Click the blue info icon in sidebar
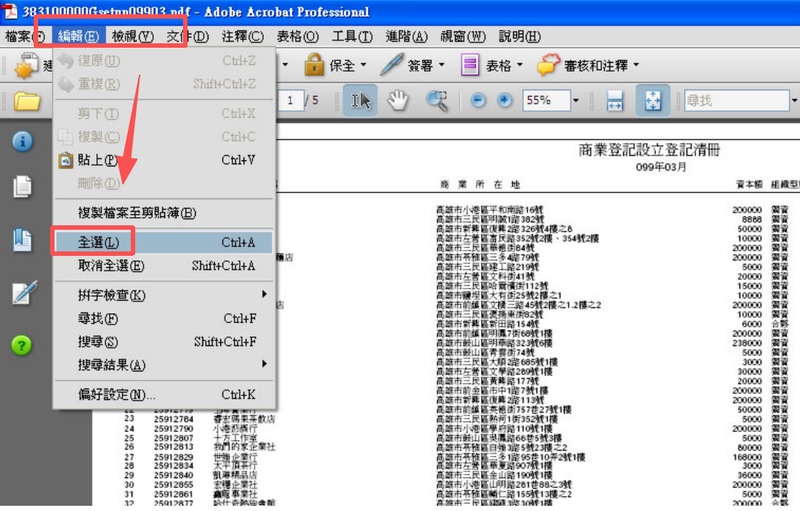 22,141
